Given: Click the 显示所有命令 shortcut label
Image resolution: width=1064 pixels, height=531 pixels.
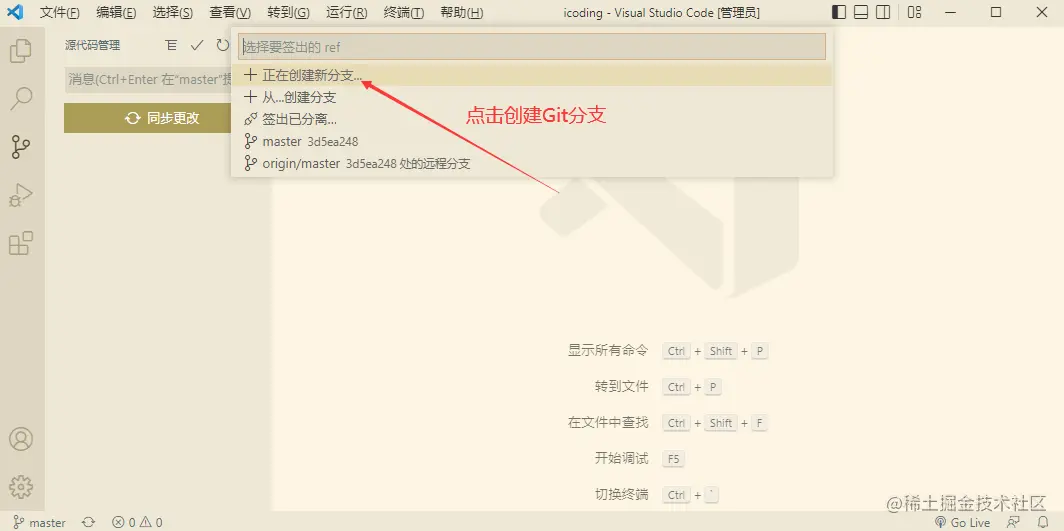Looking at the screenshot, I should point(608,351).
